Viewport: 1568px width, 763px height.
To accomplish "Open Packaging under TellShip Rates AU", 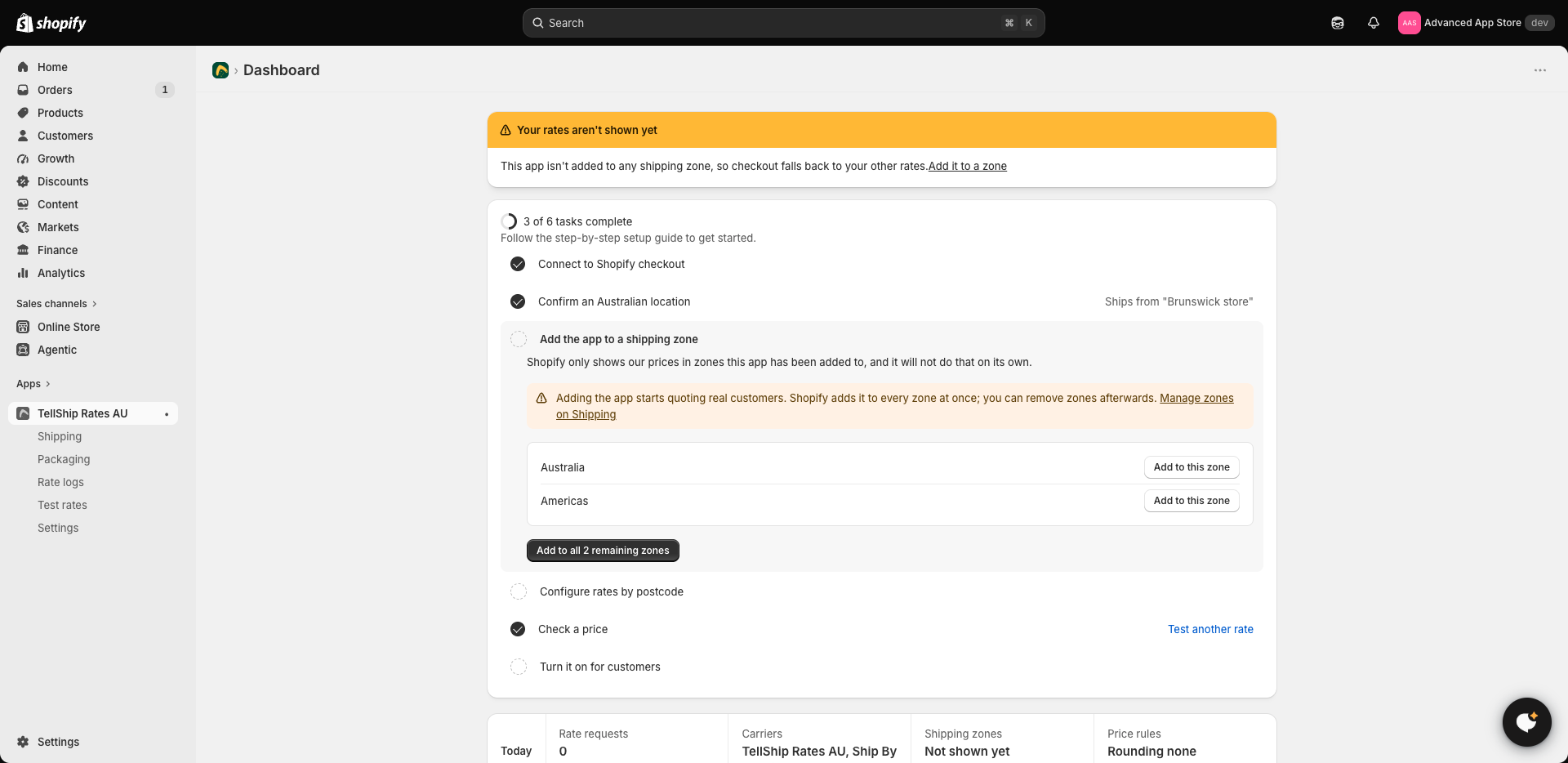I will pyautogui.click(x=64, y=459).
